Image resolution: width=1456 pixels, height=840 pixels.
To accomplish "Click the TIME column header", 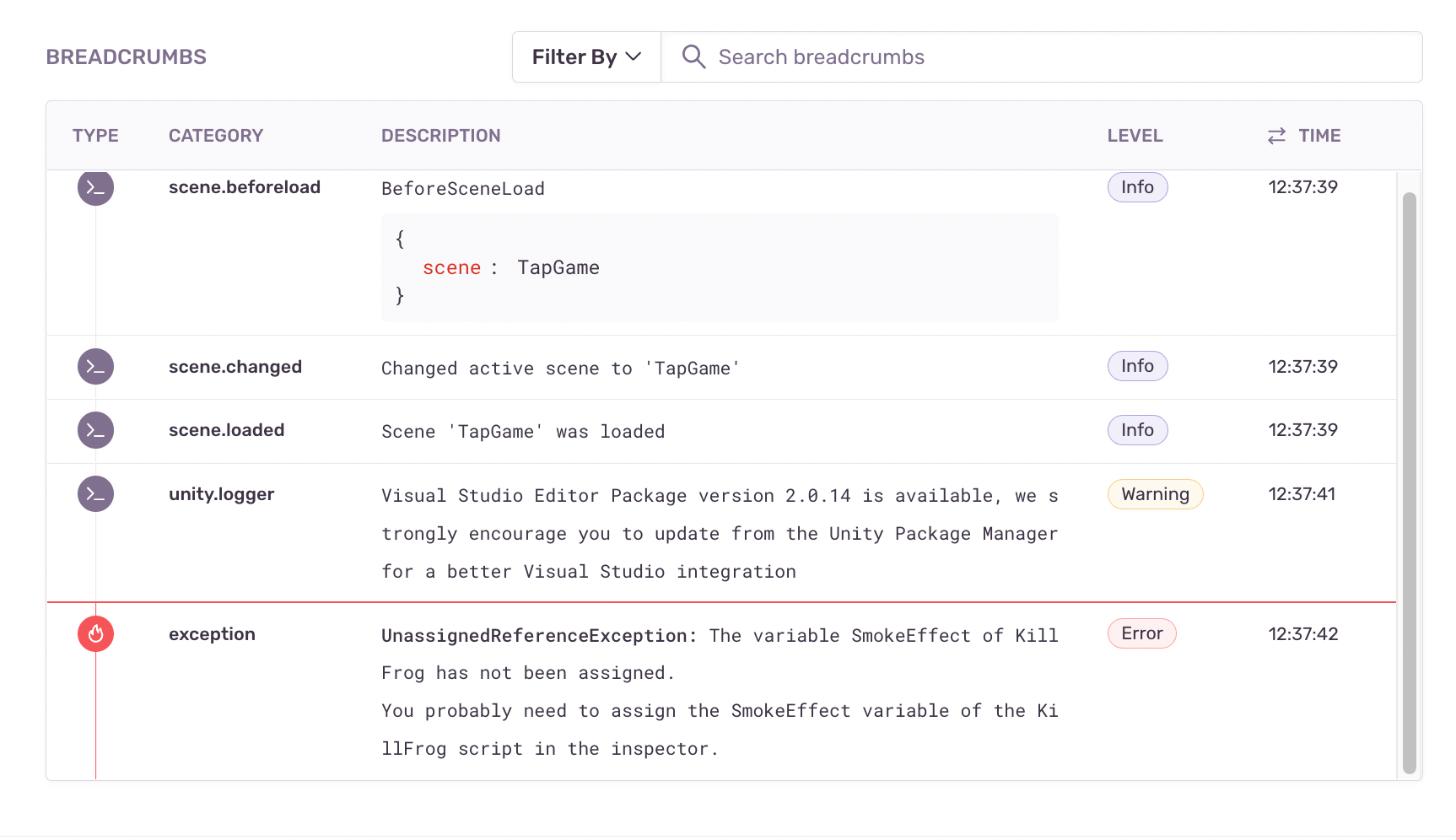I will [1319, 136].
